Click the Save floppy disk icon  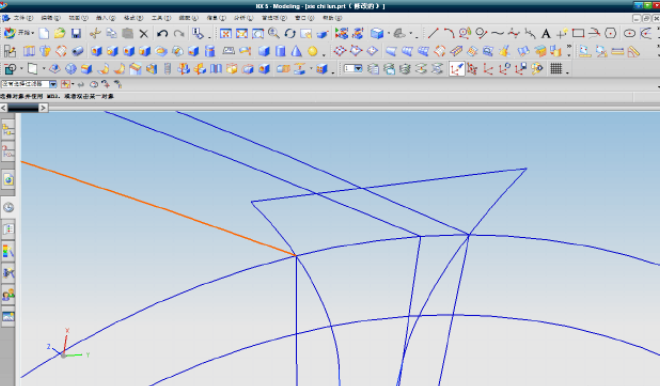pos(76,33)
